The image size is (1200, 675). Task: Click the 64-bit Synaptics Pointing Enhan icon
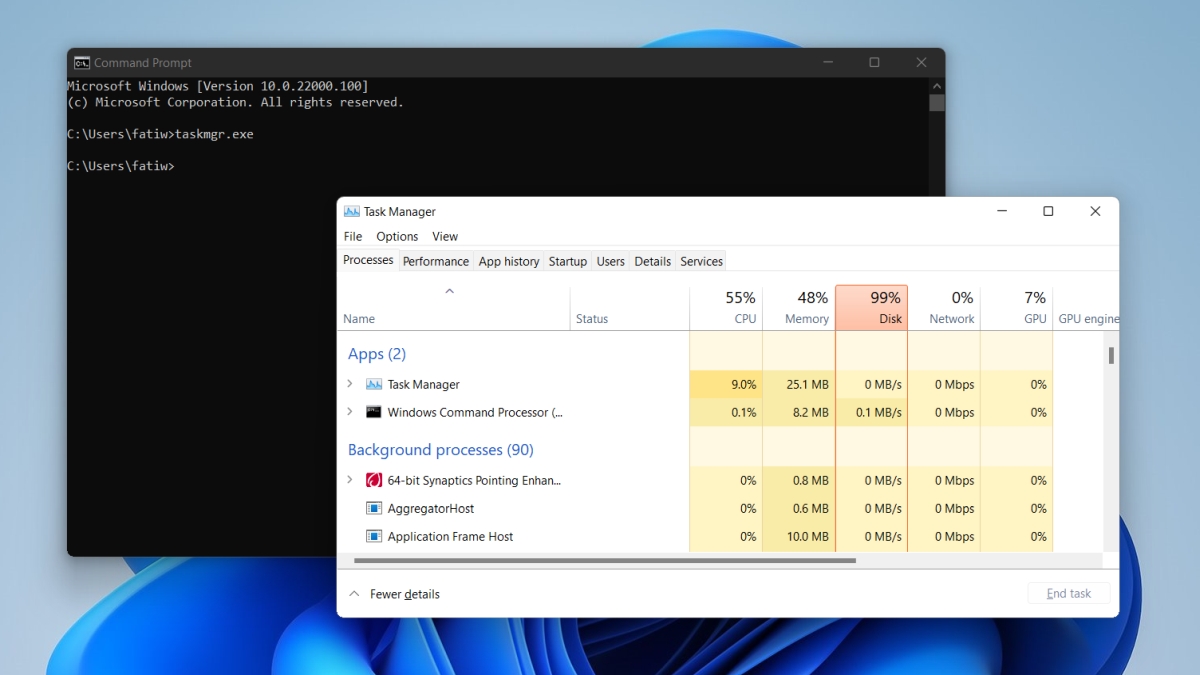[373, 480]
